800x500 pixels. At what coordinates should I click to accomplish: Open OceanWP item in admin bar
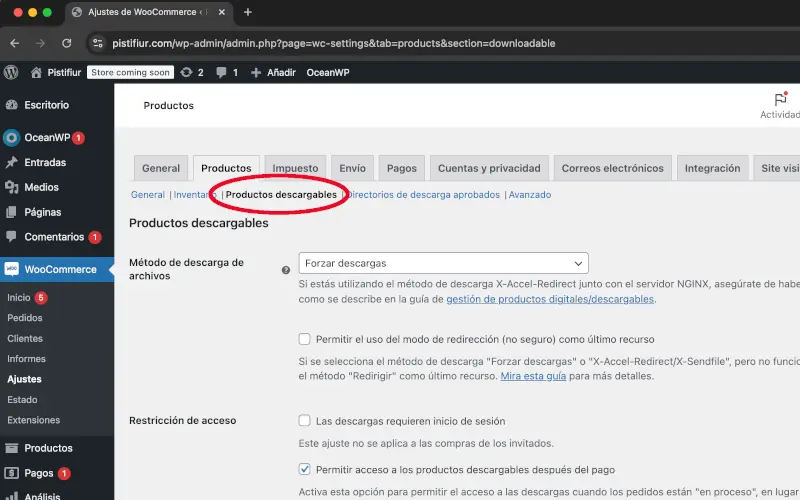click(328, 72)
